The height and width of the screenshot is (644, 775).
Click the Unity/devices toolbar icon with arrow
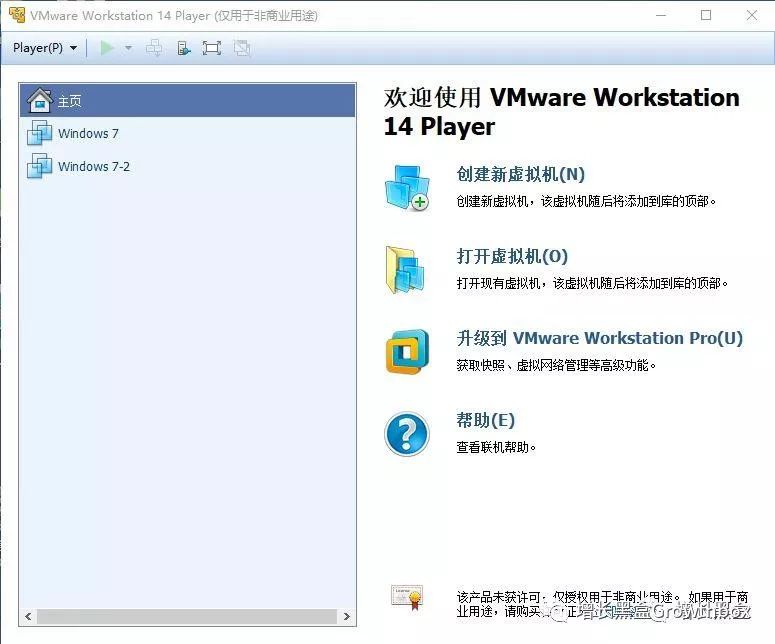183,48
